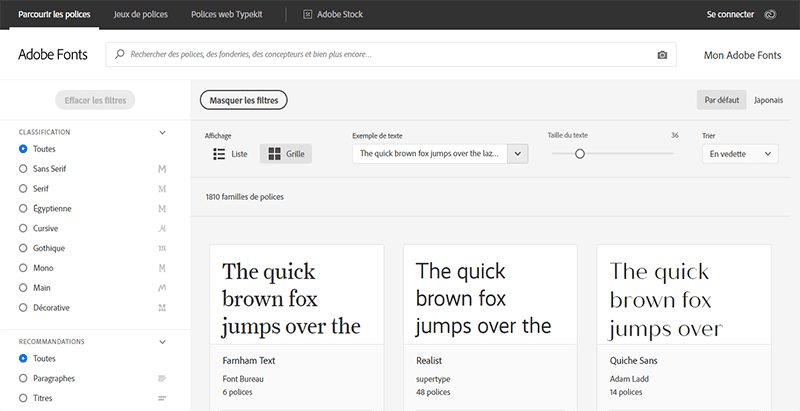800x411 pixels.
Task: Click the Gothique sample glyph icon
Action: [162, 248]
